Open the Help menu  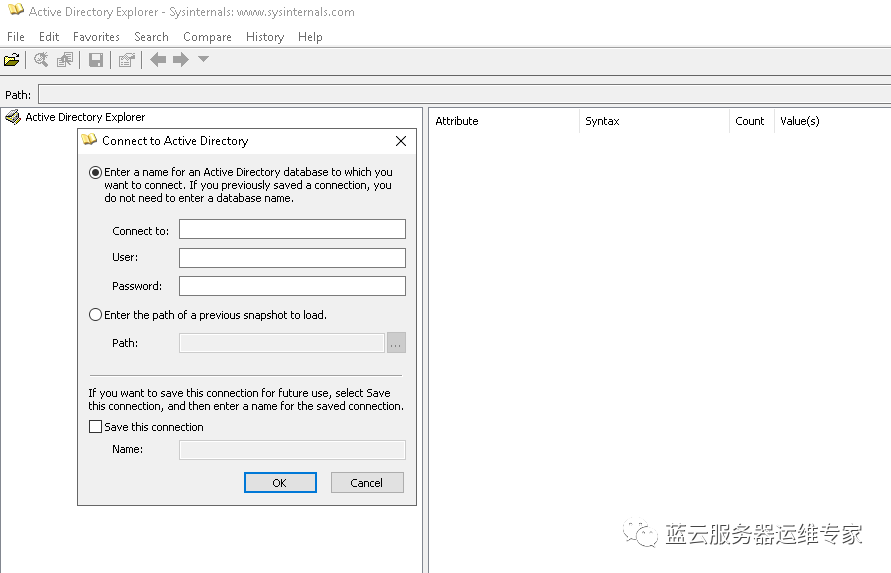click(x=310, y=37)
